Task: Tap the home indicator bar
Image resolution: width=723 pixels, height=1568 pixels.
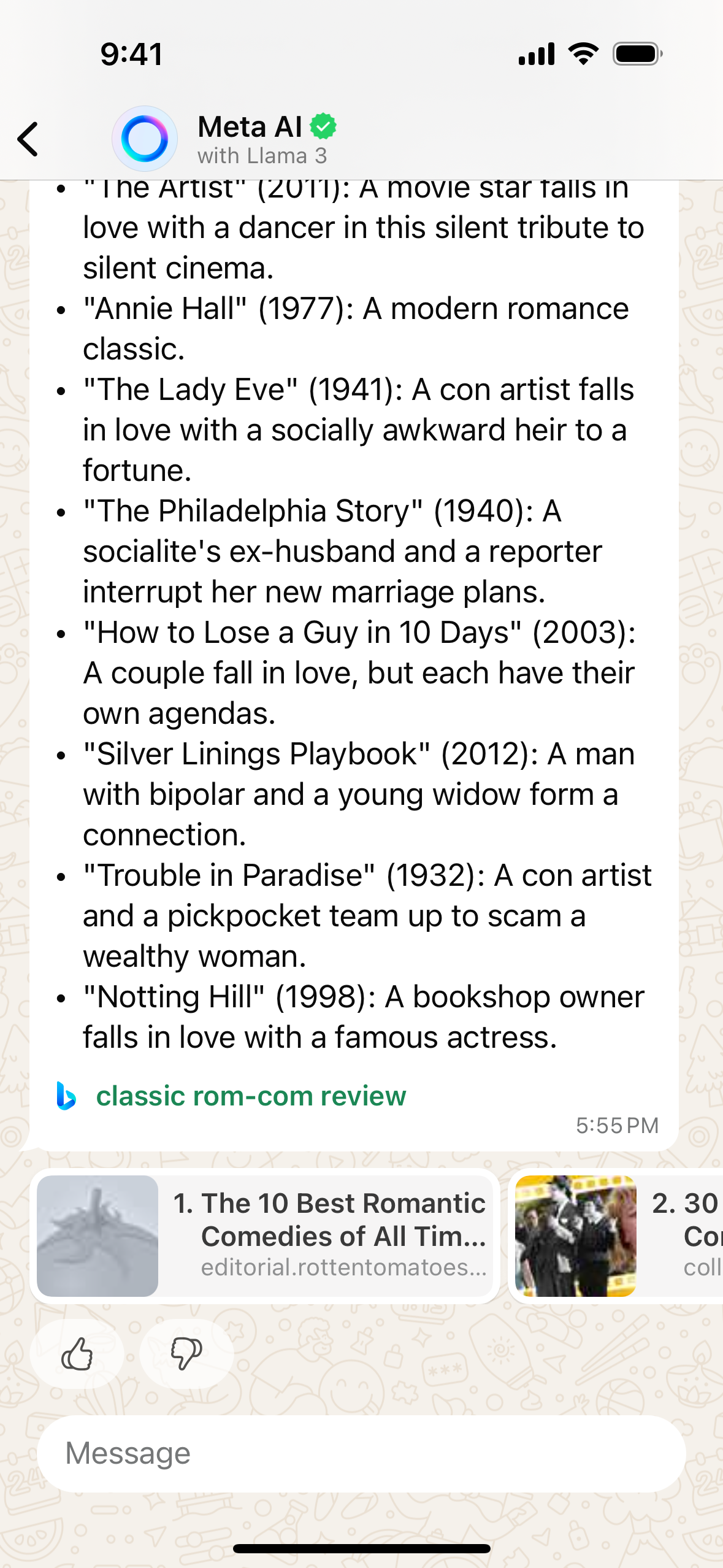Action: (361, 1549)
